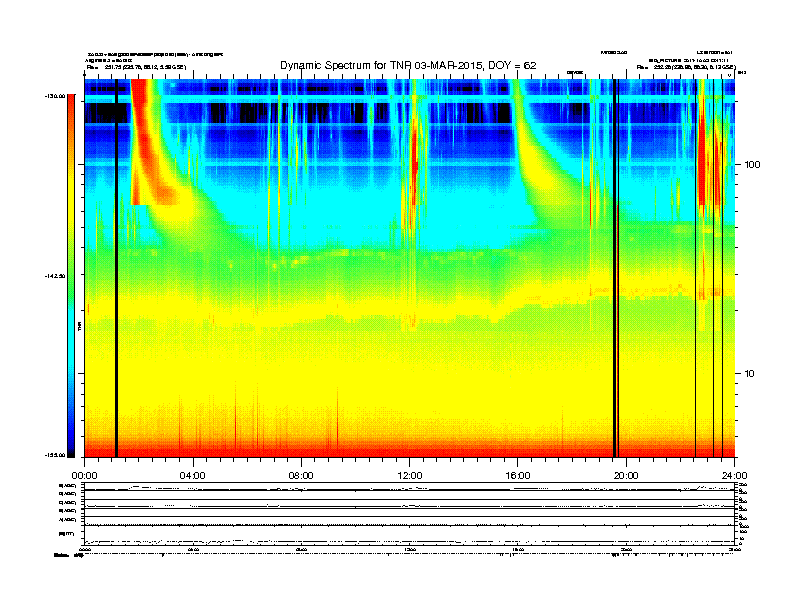This screenshot has height=612, width=792.
Task: Click the large "12:00" time axis label
Action: click(x=410, y=476)
